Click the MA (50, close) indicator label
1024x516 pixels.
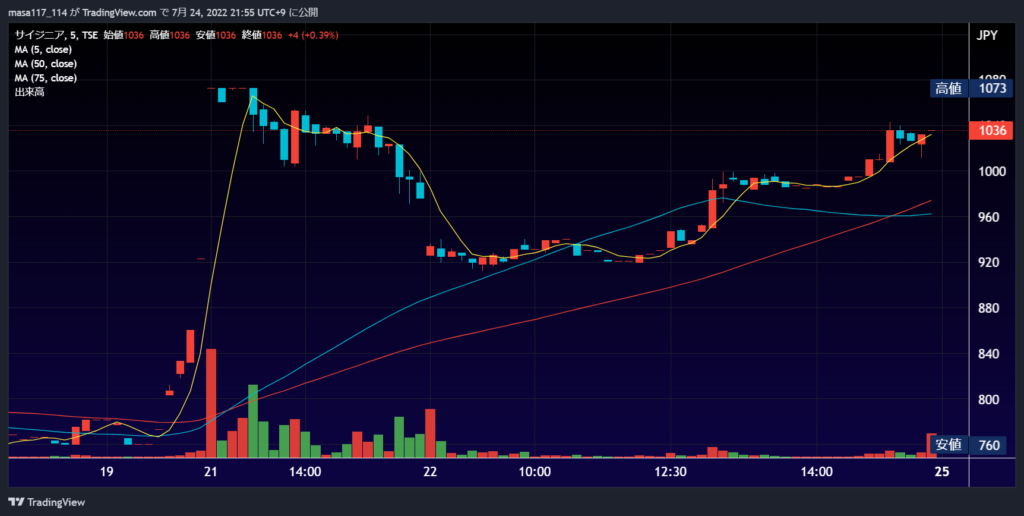pyautogui.click(x=46, y=64)
